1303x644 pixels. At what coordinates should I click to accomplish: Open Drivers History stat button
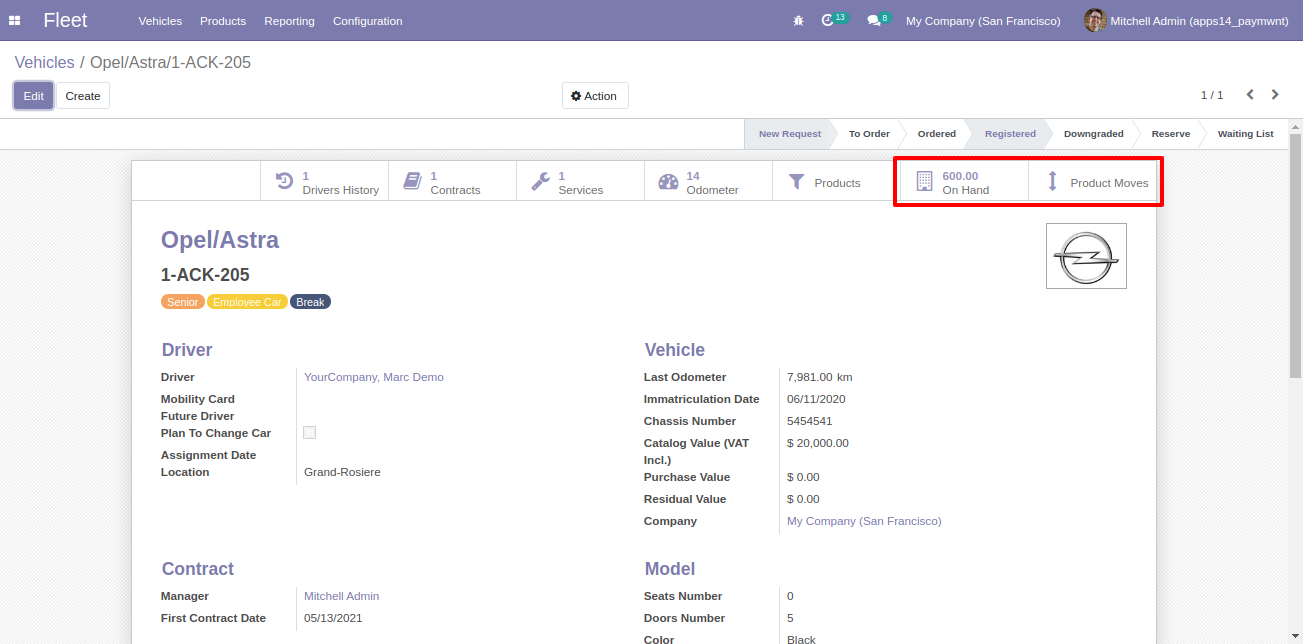[325, 182]
